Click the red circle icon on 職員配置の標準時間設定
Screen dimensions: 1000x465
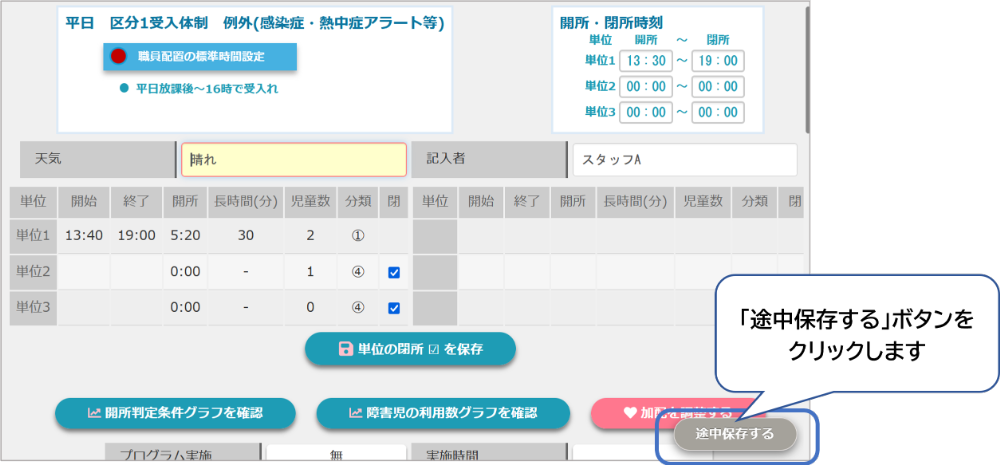click(x=118, y=56)
